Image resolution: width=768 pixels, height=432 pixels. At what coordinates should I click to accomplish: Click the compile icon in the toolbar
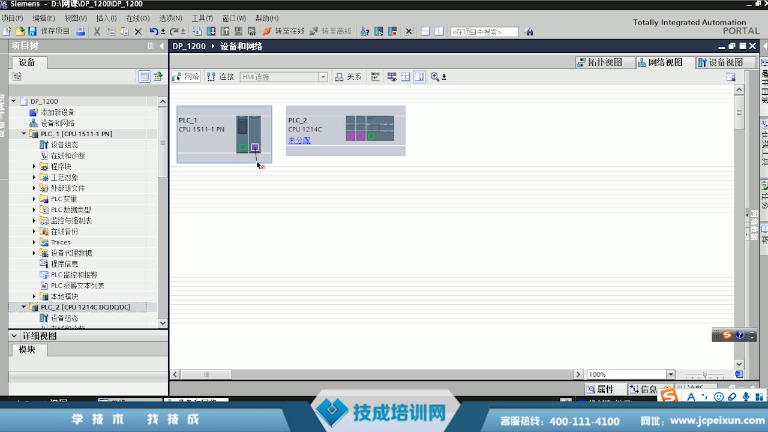point(197,31)
